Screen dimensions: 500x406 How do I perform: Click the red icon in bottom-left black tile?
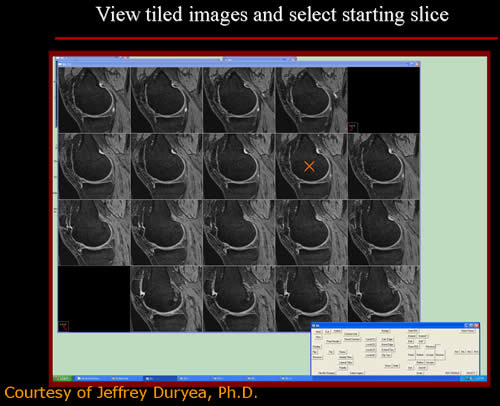point(63,326)
